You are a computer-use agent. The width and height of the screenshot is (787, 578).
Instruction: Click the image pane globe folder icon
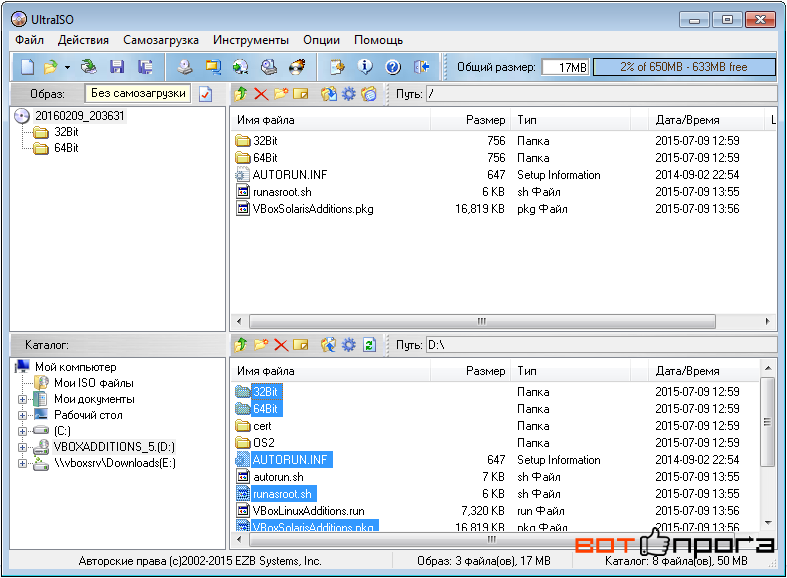point(369,94)
